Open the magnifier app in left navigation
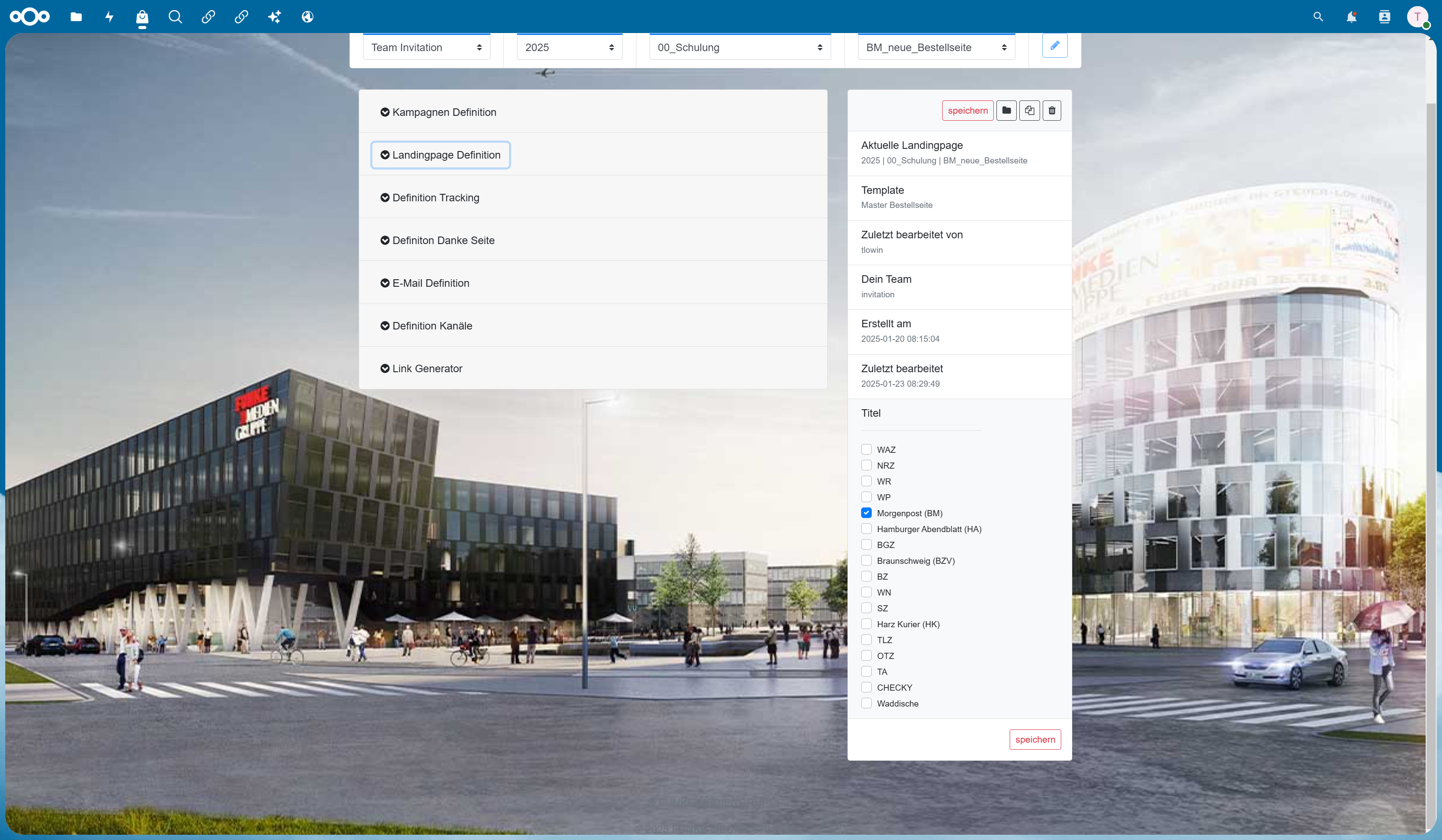This screenshot has height=840, width=1442. click(175, 17)
